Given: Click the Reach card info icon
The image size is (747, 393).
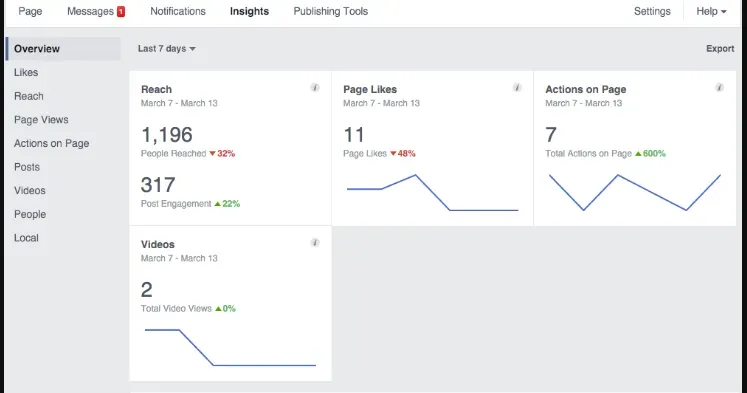Looking at the screenshot, I should [x=315, y=87].
